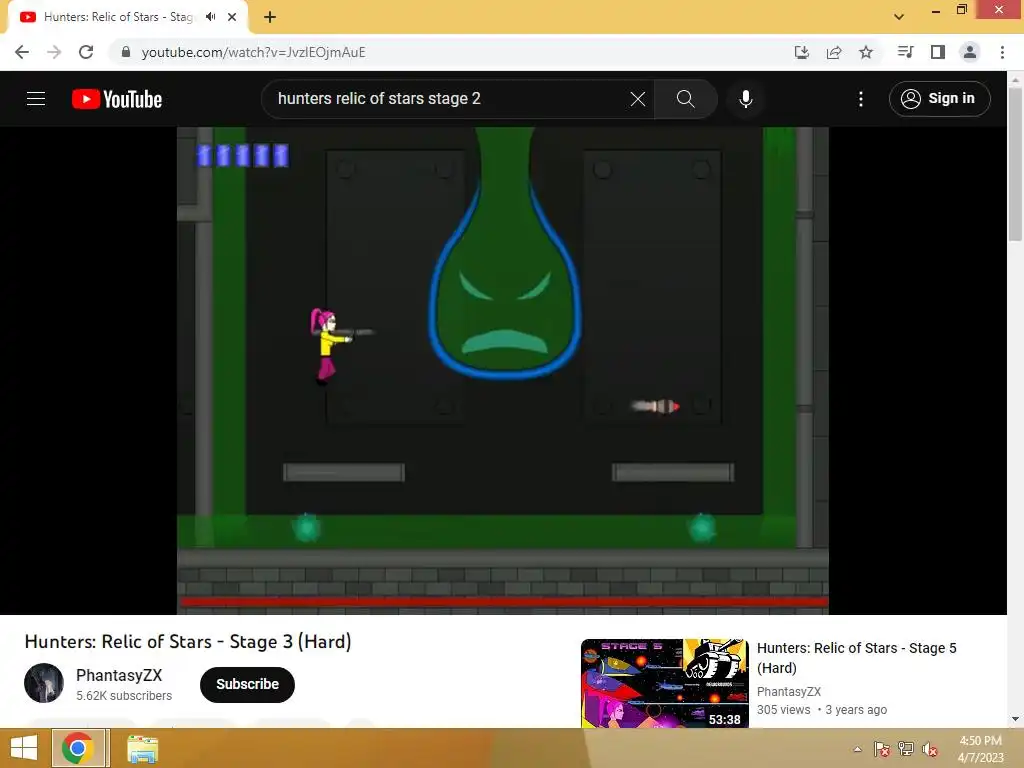Screen dimensions: 1024x768
Task: Clear the search query with the X
Action: (637, 99)
